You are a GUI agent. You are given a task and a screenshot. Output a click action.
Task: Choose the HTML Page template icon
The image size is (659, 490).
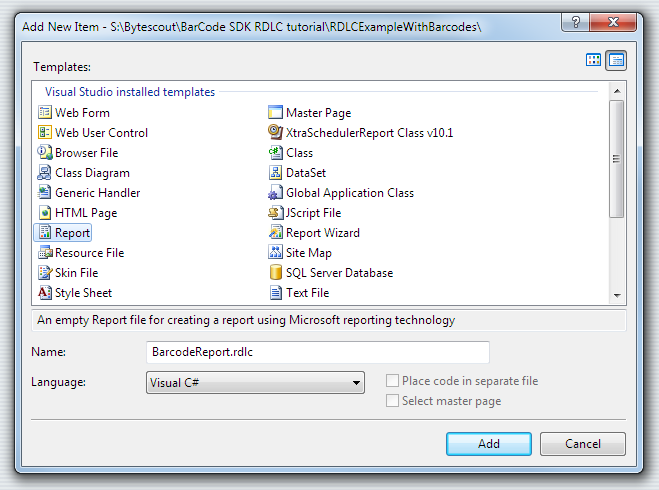tap(45, 213)
